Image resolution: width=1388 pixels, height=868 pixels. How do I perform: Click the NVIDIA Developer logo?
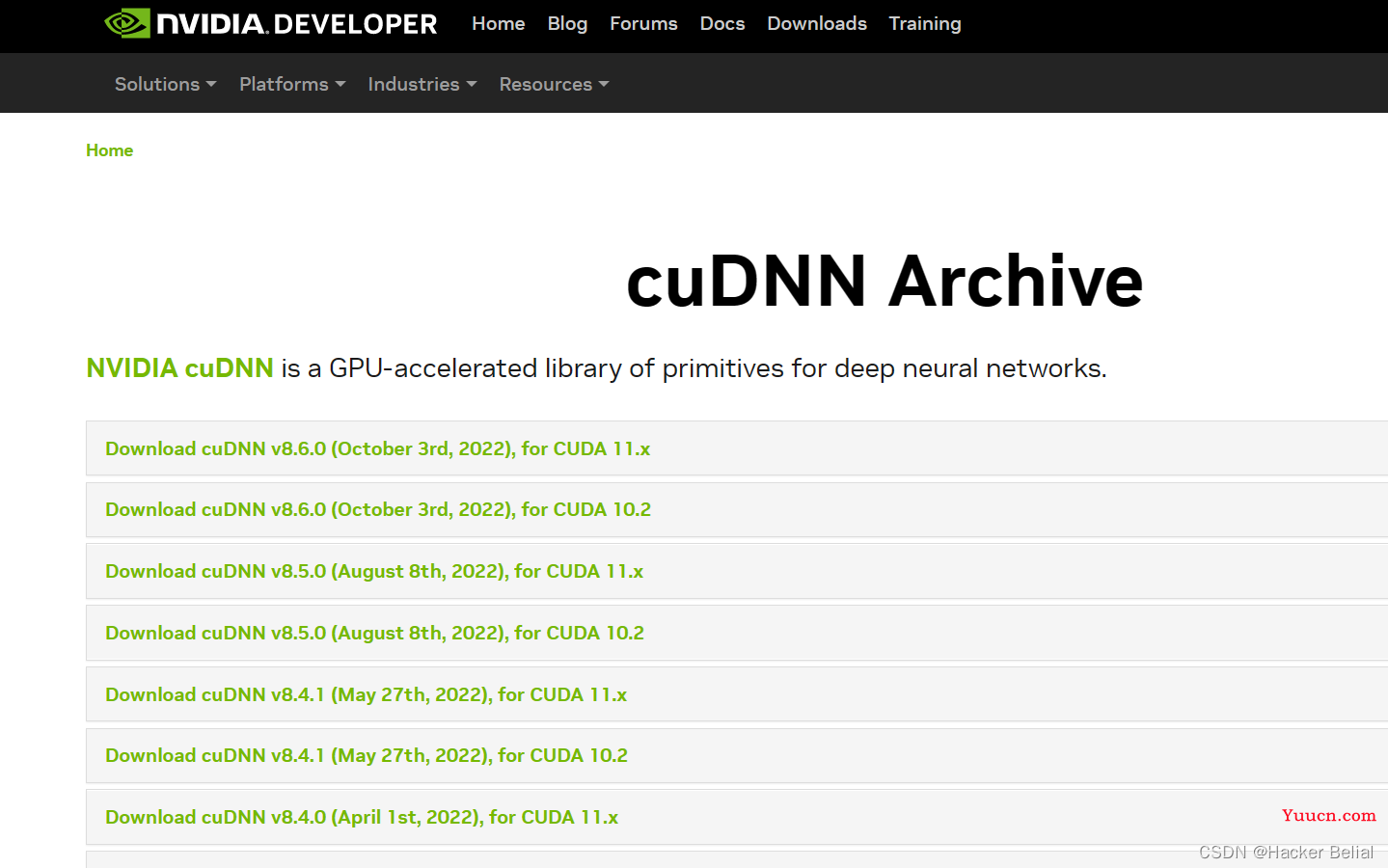click(x=271, y=23)
